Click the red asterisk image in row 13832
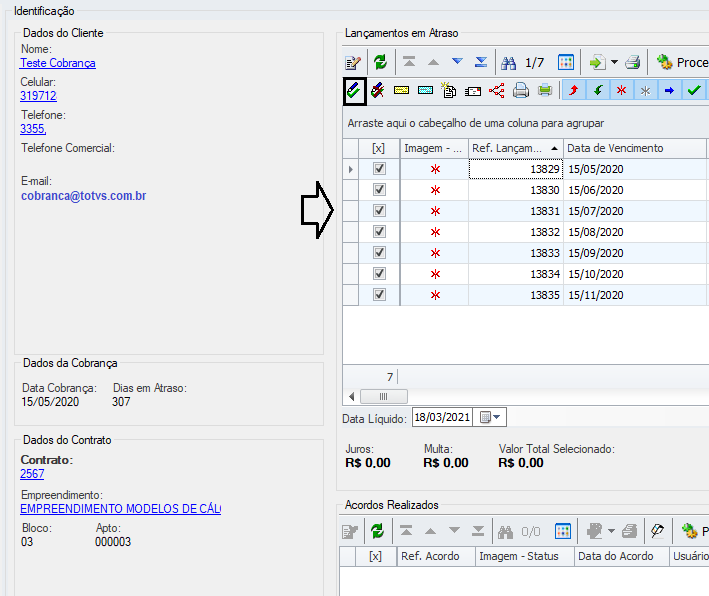Viewport: 709px width, 596px height. click(x=435, y=232)
